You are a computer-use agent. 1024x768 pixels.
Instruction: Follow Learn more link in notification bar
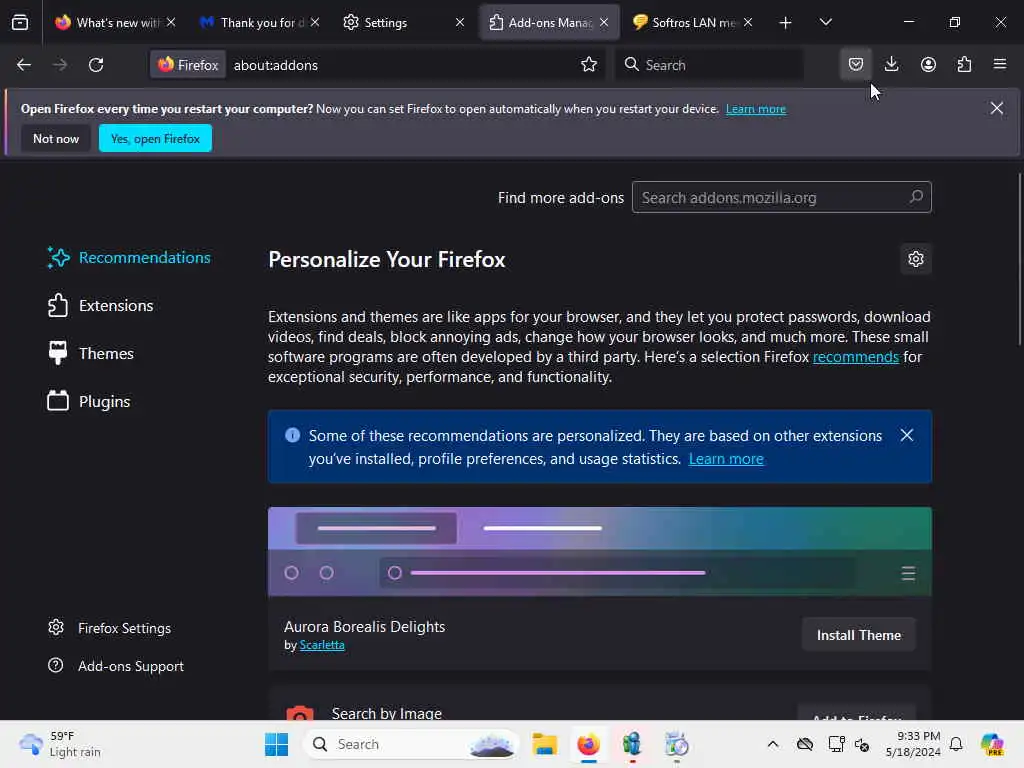point(756,109)
